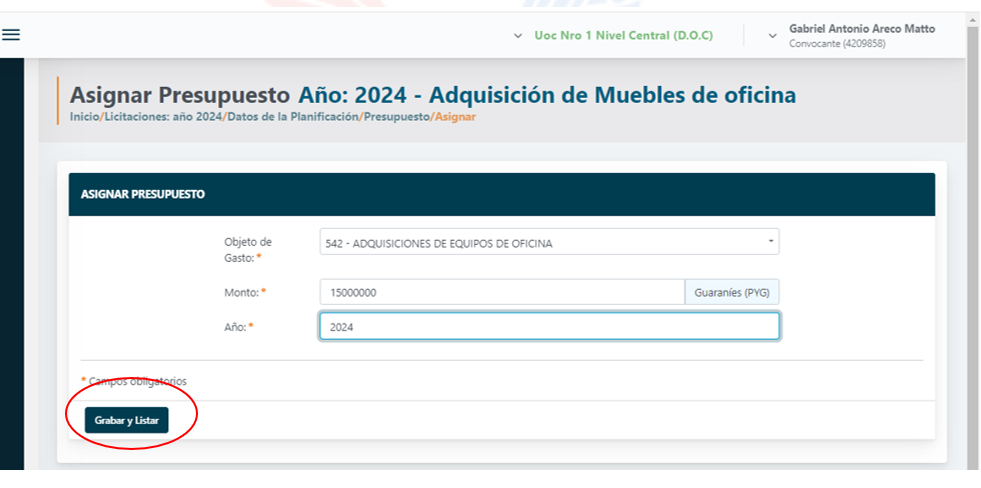Open the Objeto de Gasto dropdown

549,241
